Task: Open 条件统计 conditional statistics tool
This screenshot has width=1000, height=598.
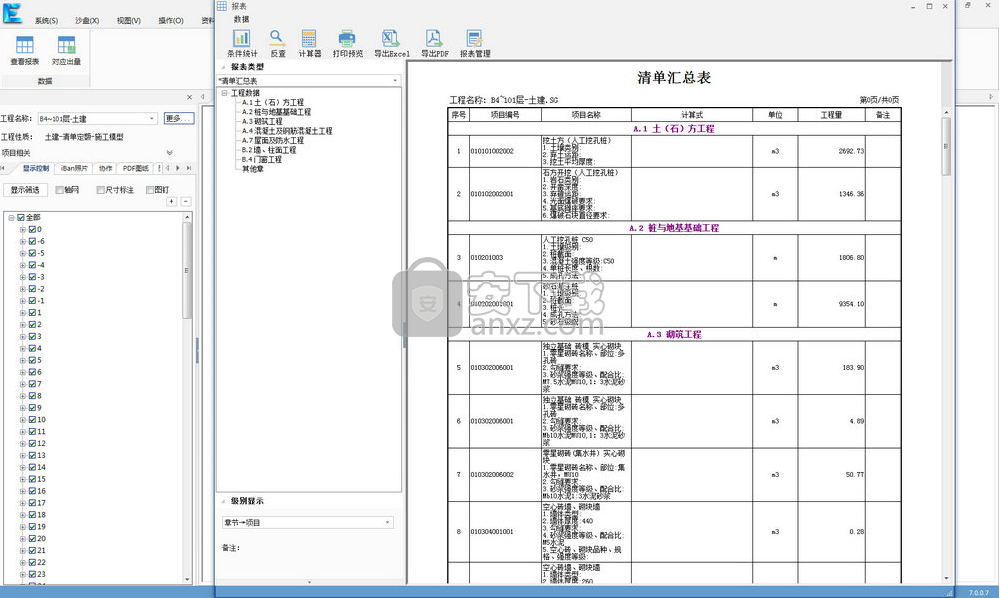Action: pyautogui.click(x=242, y=43)
